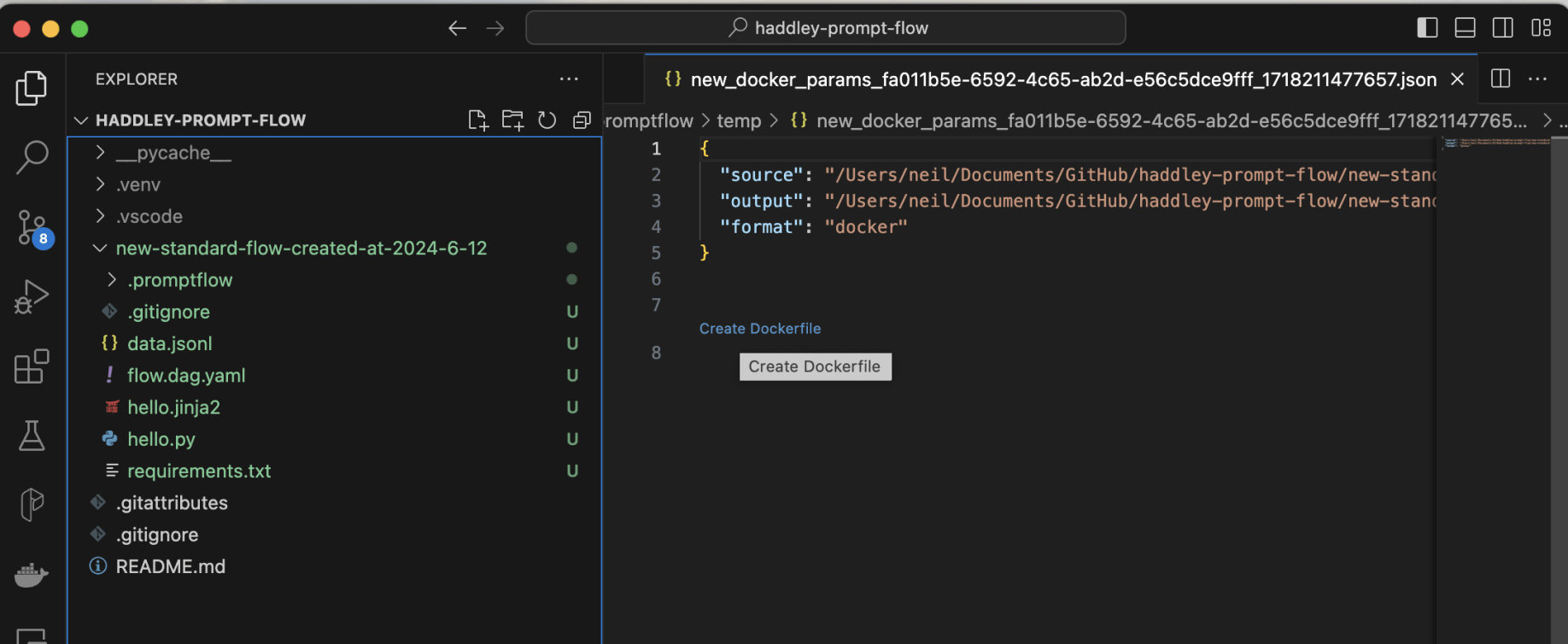
Task: Open the Search view in activity bar
Action: pos(32,157)
